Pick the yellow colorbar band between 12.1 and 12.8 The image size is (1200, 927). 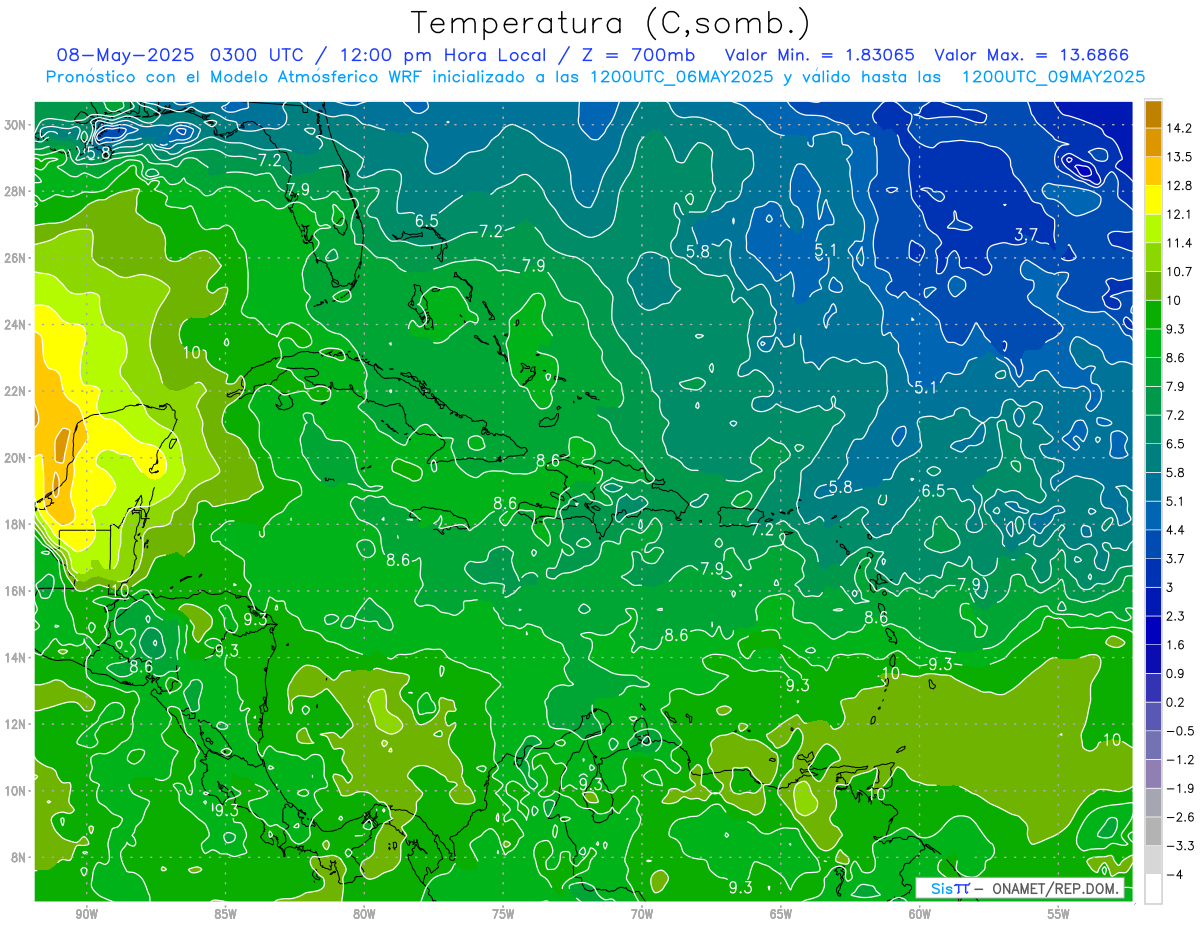pyautogui.click(x=1153, y=199)
